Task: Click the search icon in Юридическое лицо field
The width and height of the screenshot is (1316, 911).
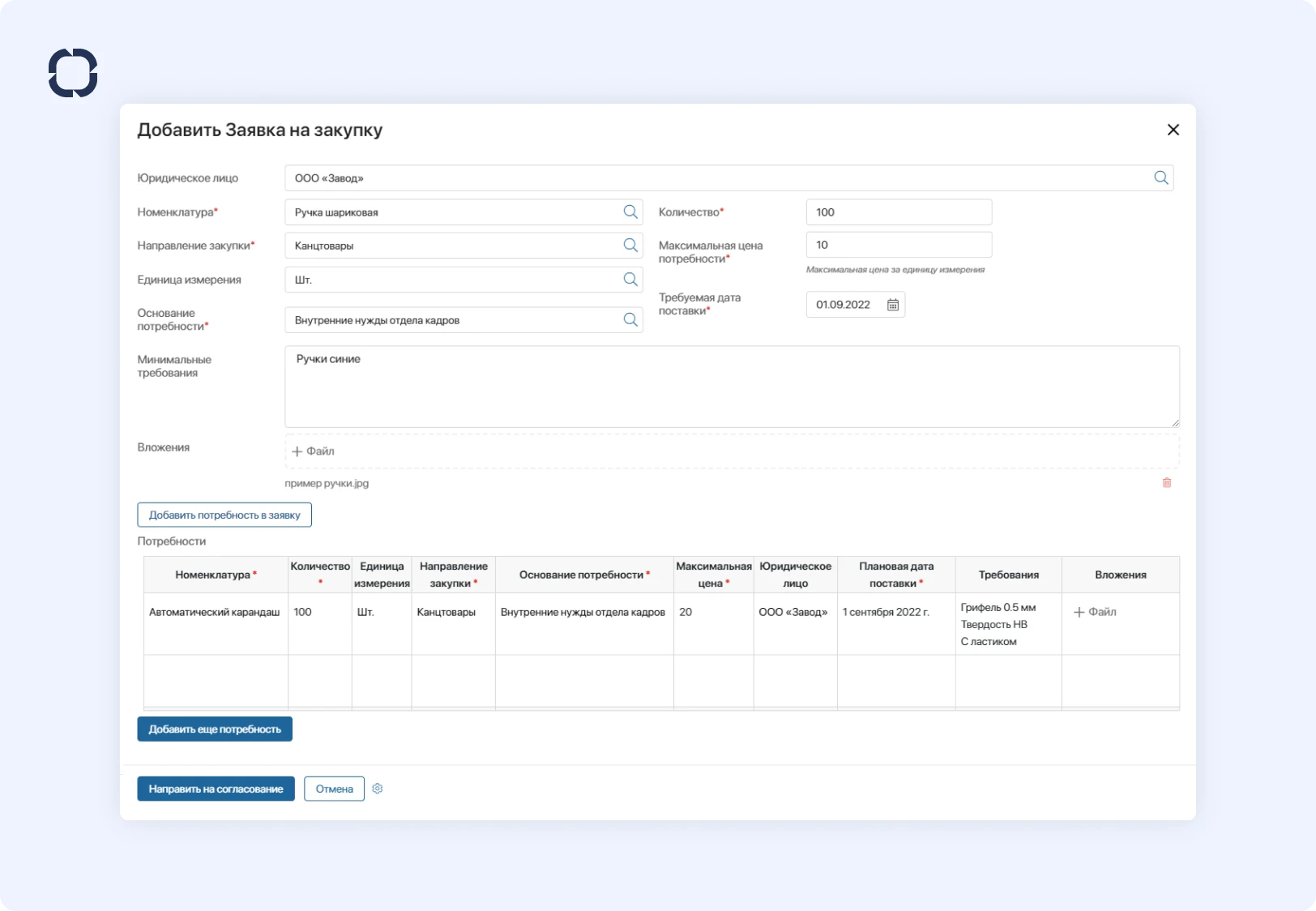Action: point(1160,178)
